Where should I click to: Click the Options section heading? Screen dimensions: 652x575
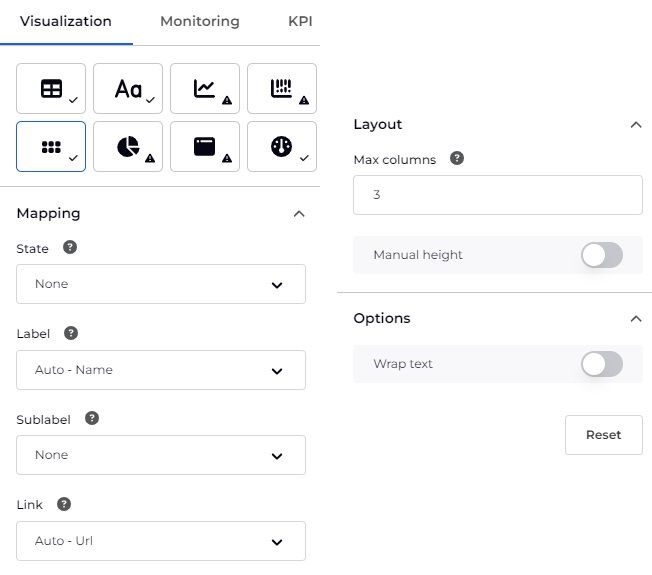[x=382, y=318]
